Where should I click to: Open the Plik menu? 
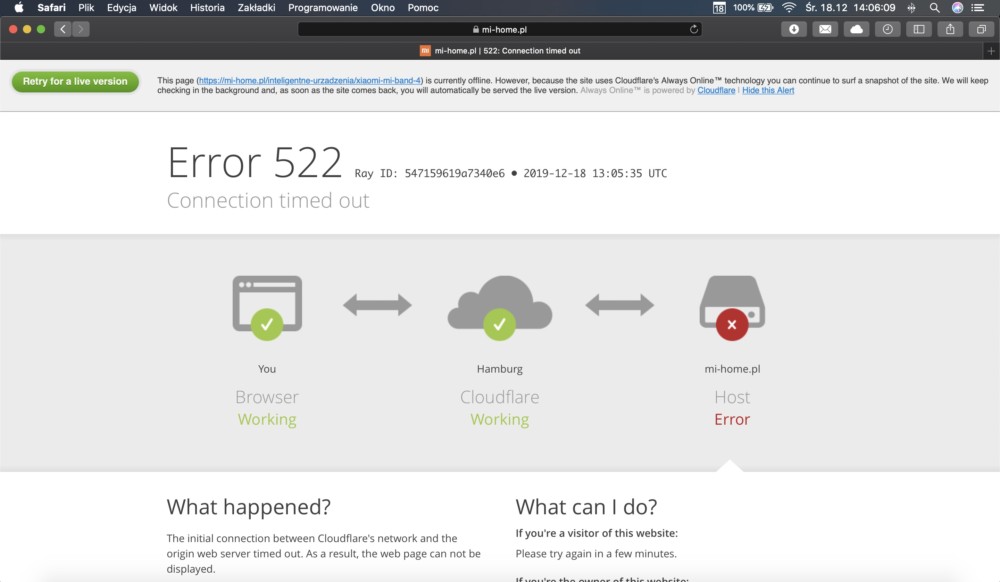tap(86, 8)
